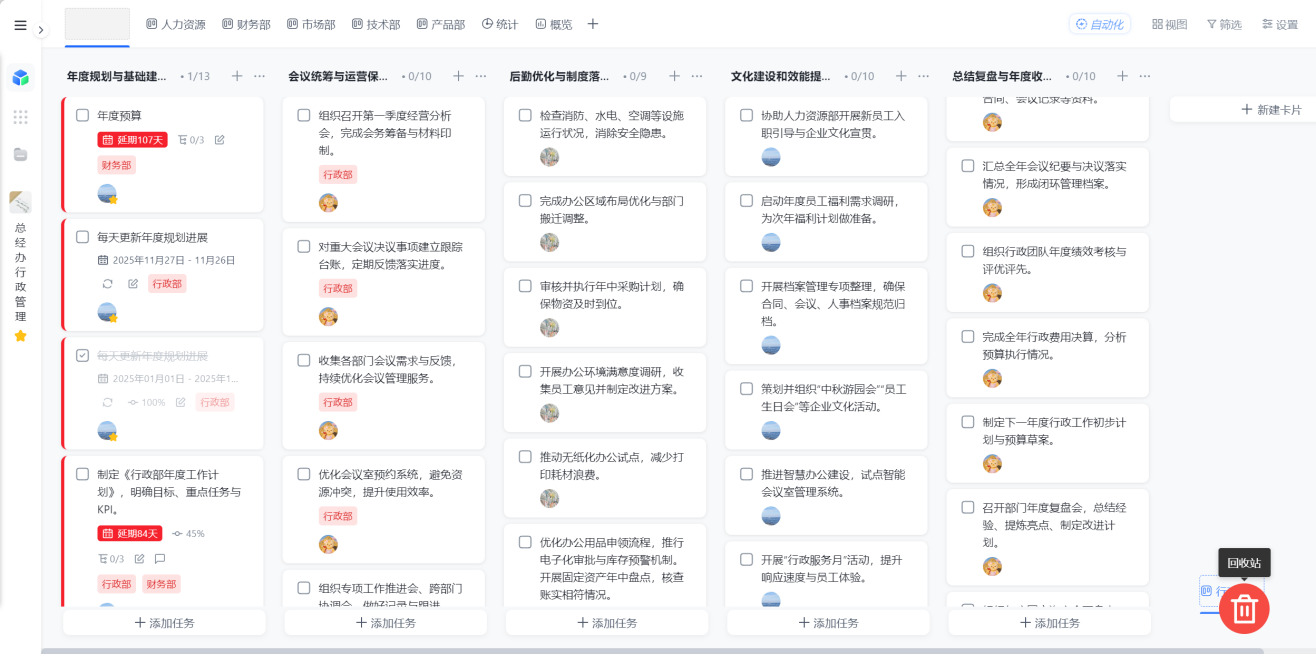Click 添加任务 under 会议统筹与运营保 column
Image resolution: width=1316 pixels, height=654 pixels.
coord(386,623)
